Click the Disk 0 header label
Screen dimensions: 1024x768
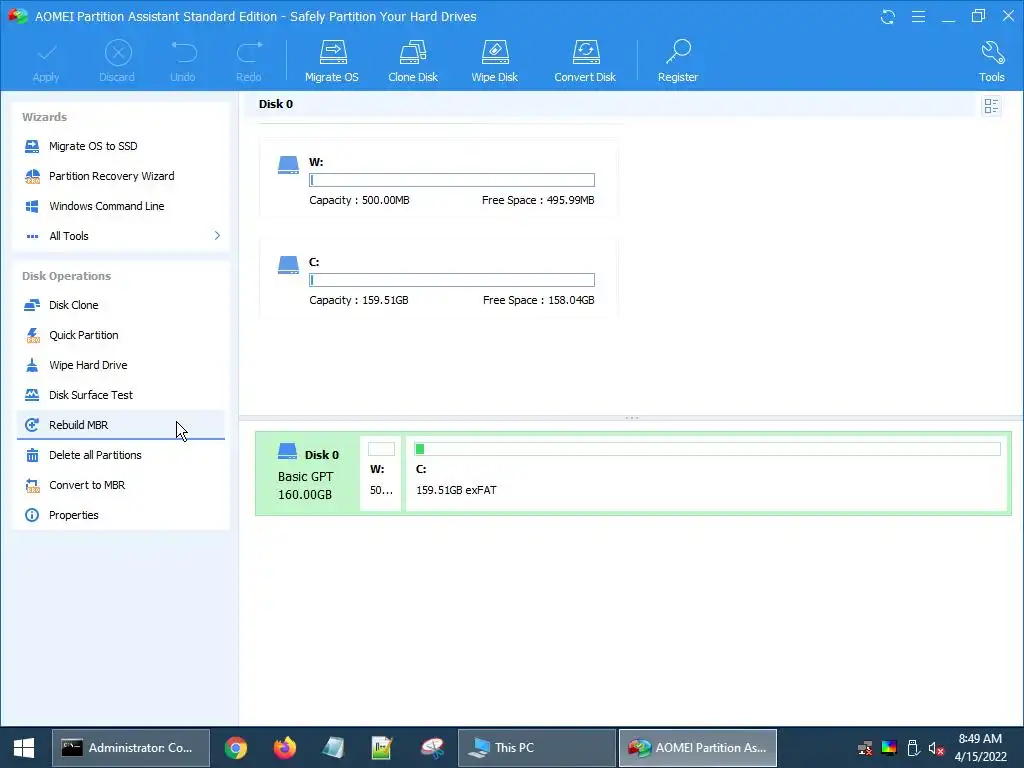[276, 104]
